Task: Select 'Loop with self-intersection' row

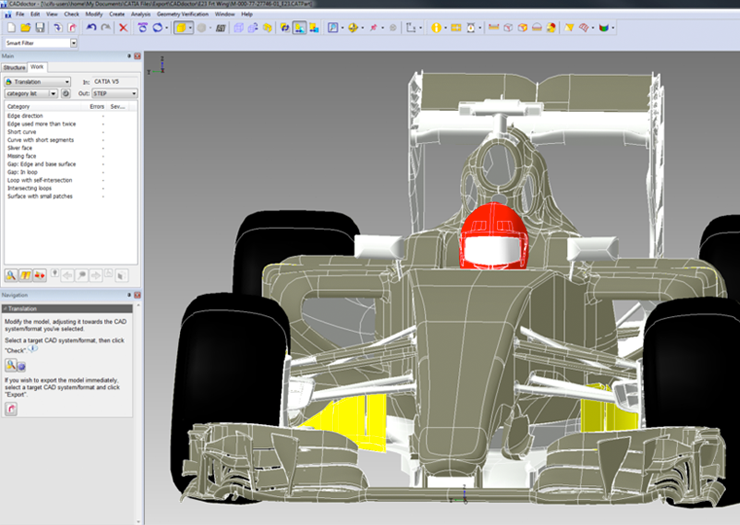Action: point(70,180)
